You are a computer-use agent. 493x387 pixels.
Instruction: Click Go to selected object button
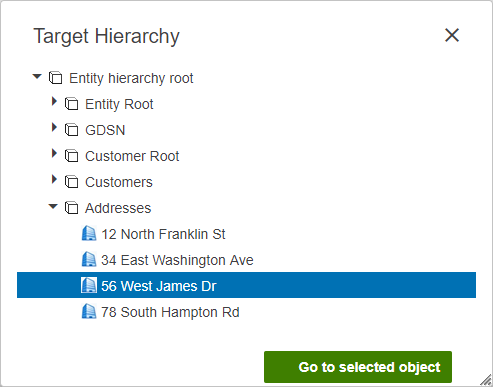coord(358,367)
